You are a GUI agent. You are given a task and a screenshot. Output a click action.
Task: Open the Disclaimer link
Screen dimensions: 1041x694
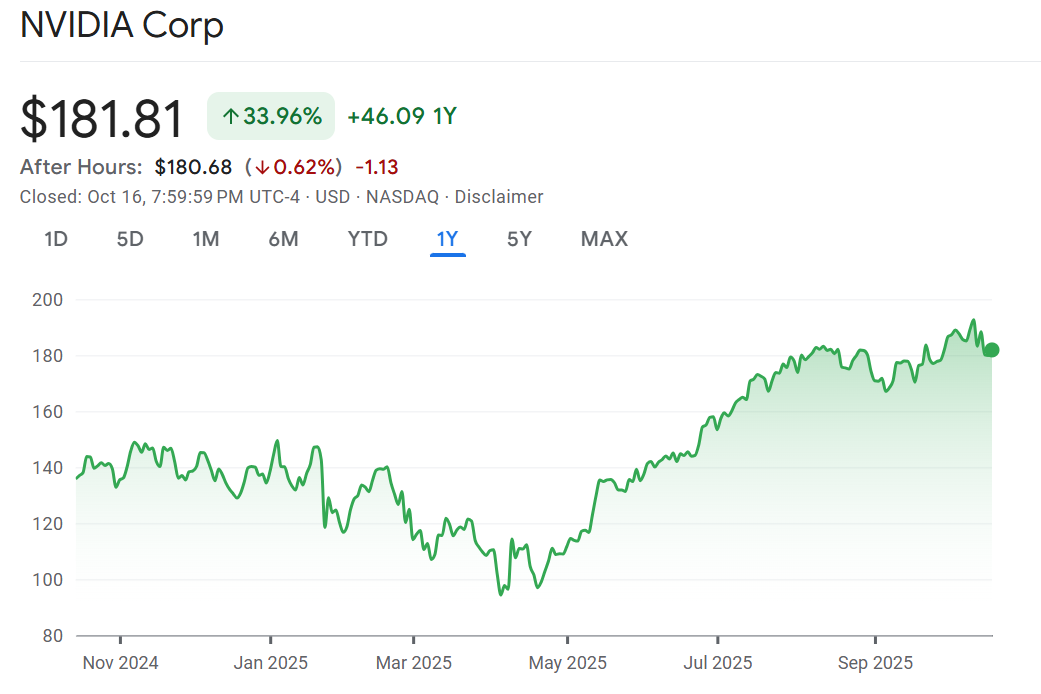coord(498,197)
